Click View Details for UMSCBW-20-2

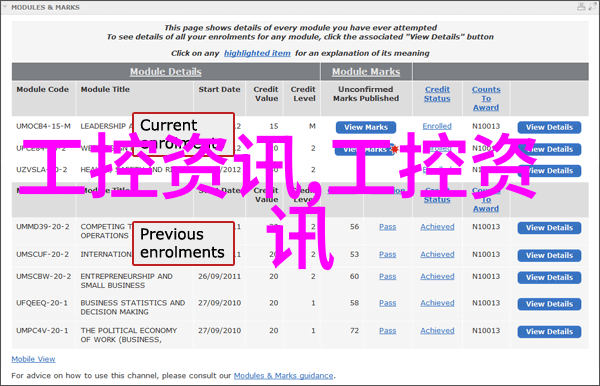[x=549, y=278]
